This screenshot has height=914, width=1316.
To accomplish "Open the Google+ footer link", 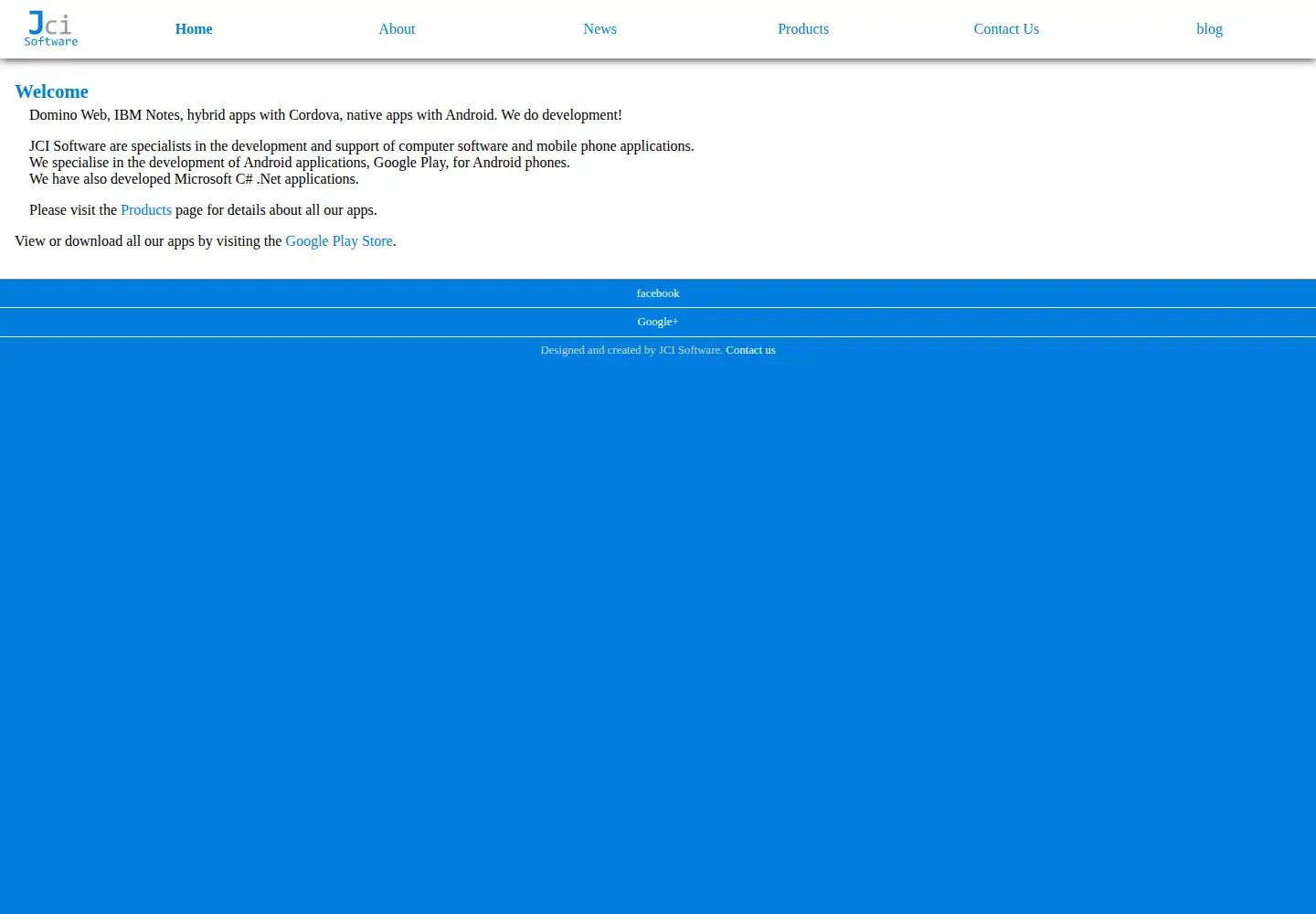I will pos(658,322).
